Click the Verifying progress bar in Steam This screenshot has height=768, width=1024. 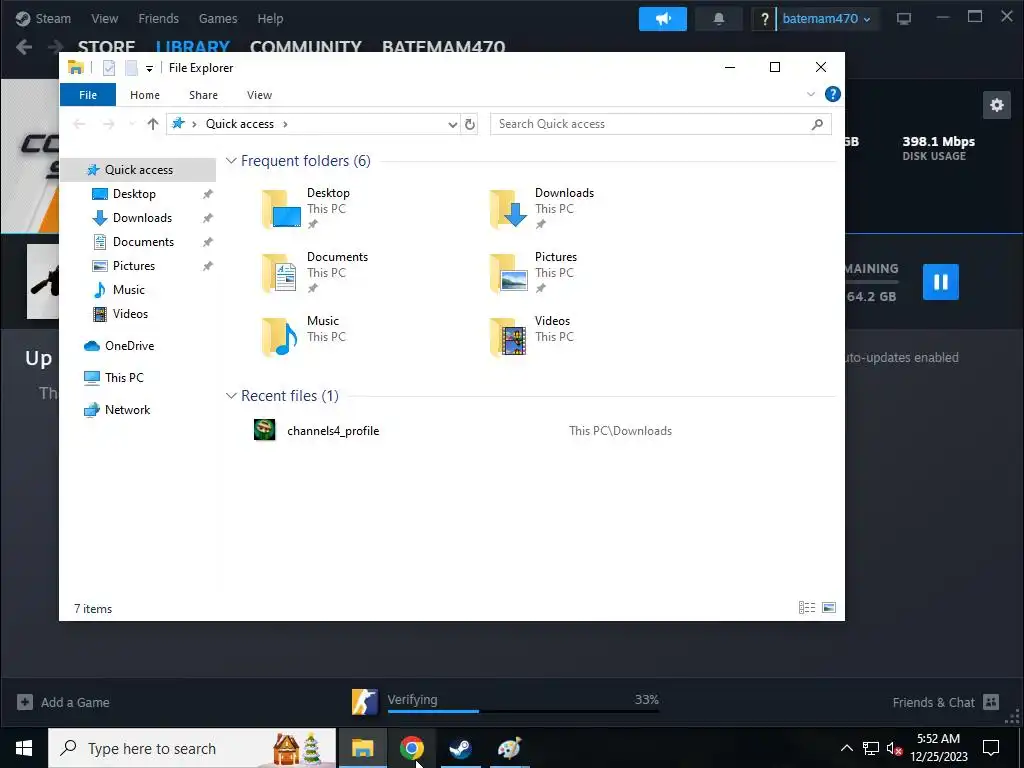click(x=523, y=711)
